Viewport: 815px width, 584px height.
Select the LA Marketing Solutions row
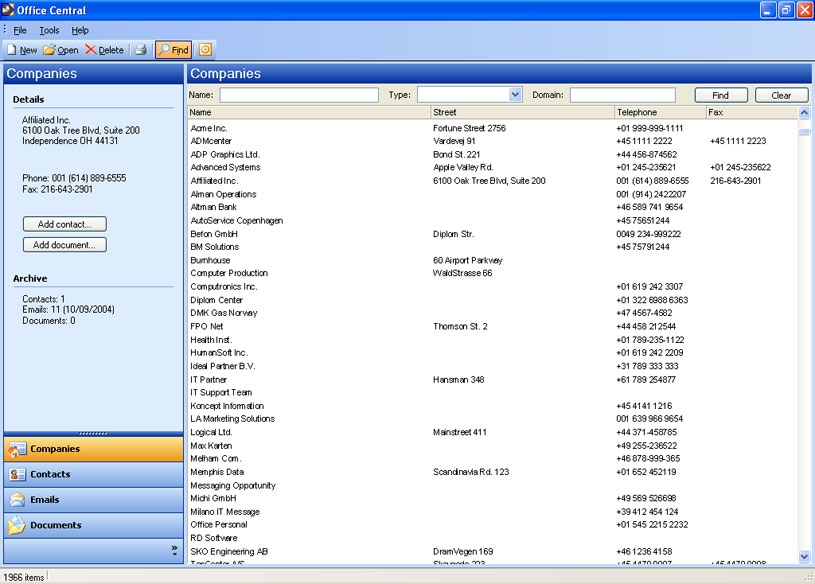(x=492, y=419)
